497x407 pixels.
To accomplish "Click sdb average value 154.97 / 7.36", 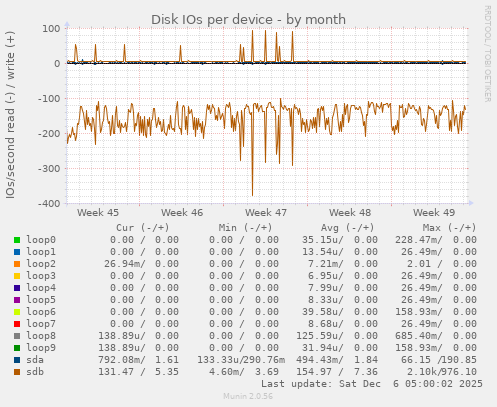I will pos(340,372).
